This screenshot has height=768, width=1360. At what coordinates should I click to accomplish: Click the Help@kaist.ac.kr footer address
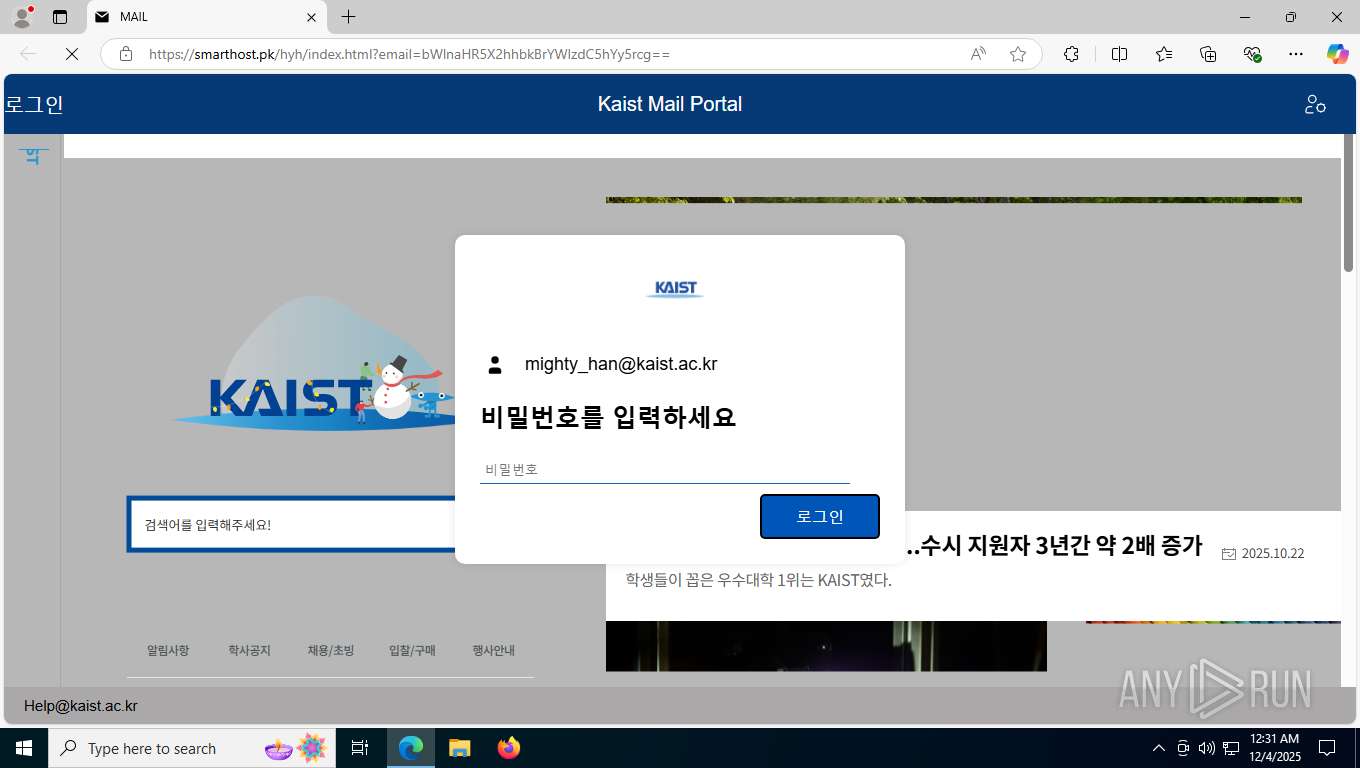[81, 706]
